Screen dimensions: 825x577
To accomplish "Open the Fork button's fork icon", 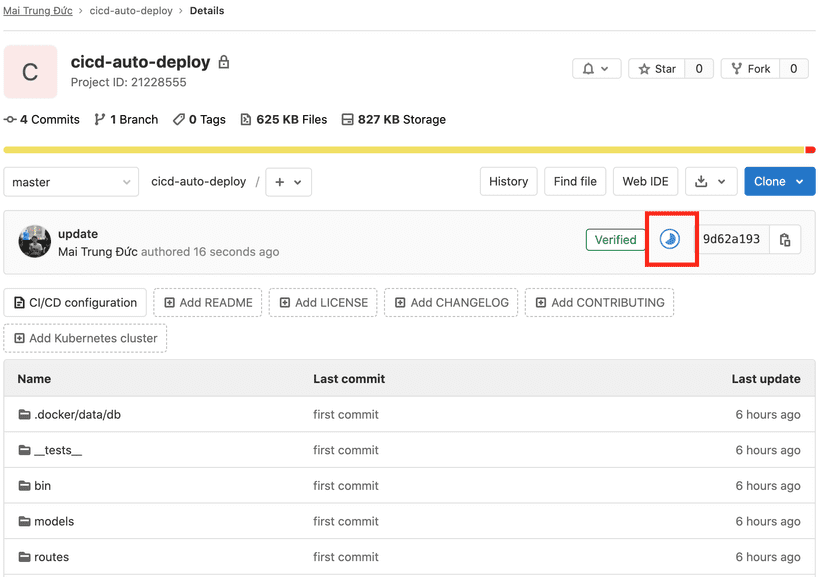I will pos(735,68).
